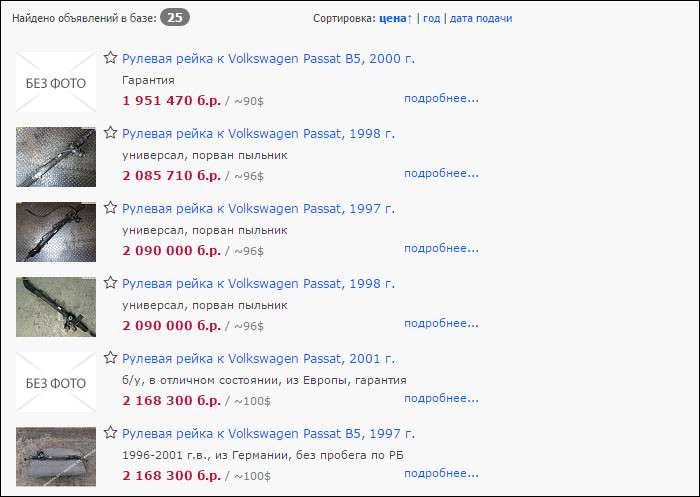The height and width of the screenshot is (497, 700).
Task: Open the 2 090 000 б.р. Passat 1998 title link
Action: [x=258, y=284]
